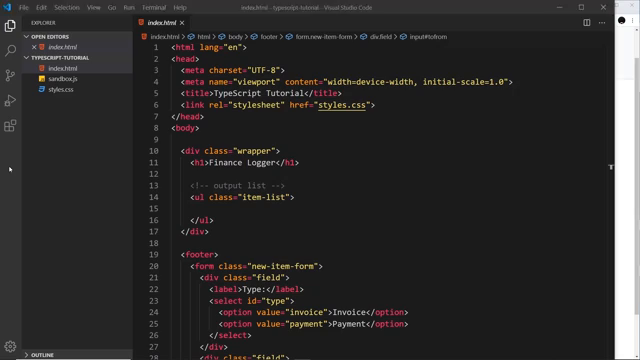
Task: Click the 'payment' option value on line 25
Action: (x=306, y=324)
